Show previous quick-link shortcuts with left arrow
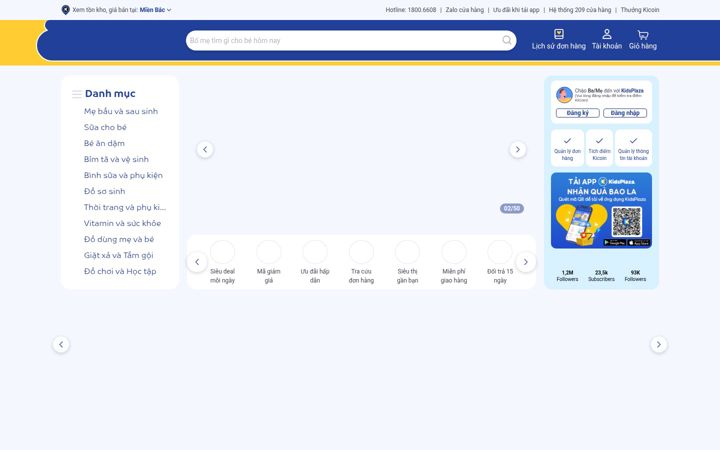Screen dimensions: 720x450 click(197, 262)
